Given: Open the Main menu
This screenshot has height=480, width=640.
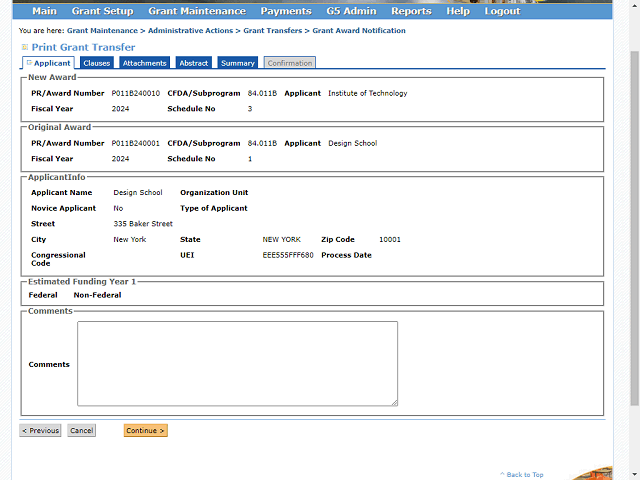Looking at the screenshot, I should (44, 11).
